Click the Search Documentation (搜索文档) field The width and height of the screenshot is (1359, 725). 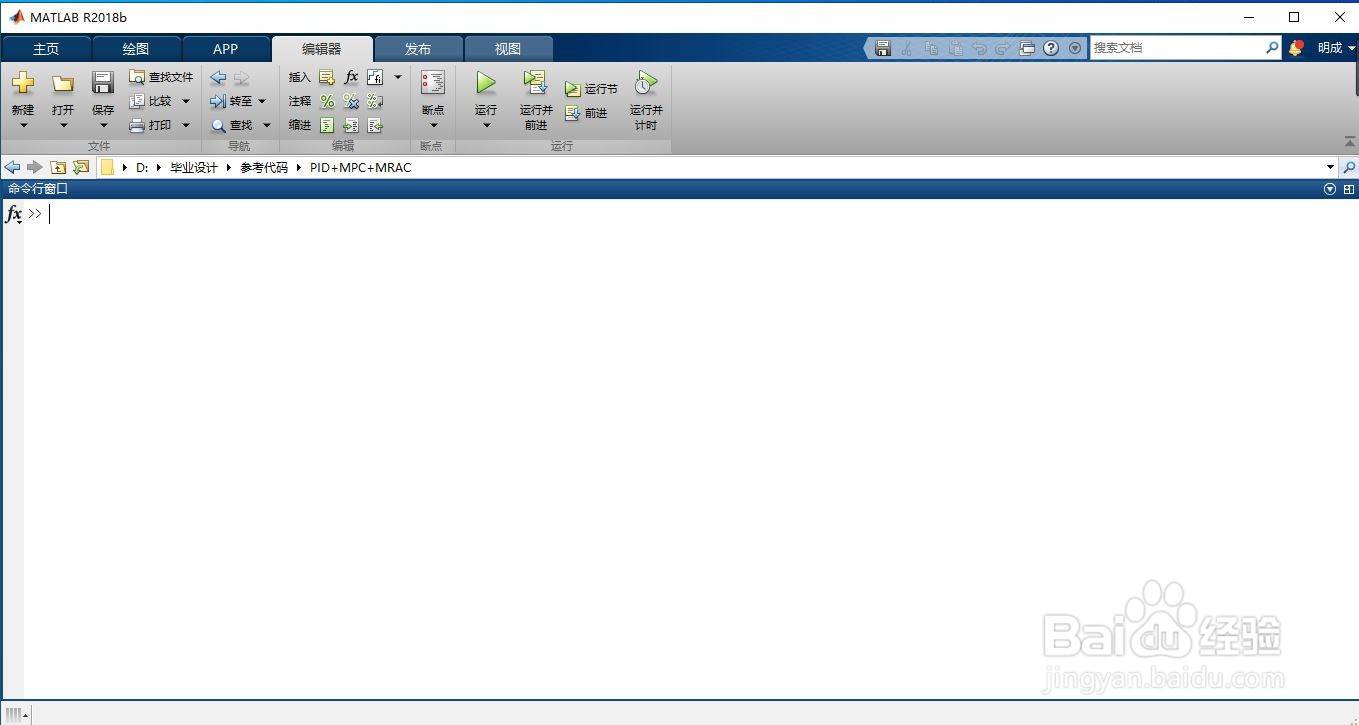1176,47
